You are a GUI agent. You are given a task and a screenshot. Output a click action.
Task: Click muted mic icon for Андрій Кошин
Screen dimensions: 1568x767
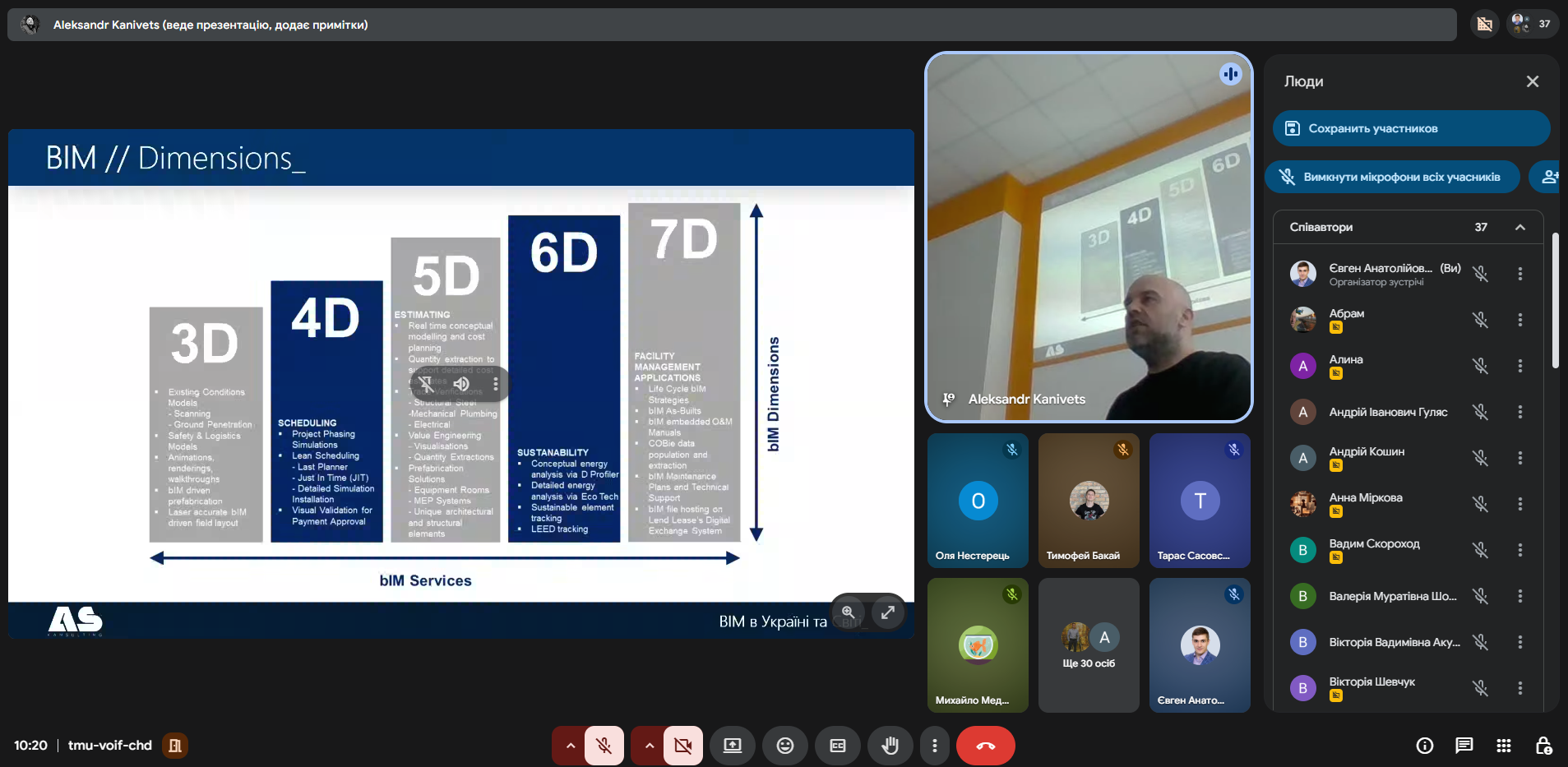(1481, 458)
